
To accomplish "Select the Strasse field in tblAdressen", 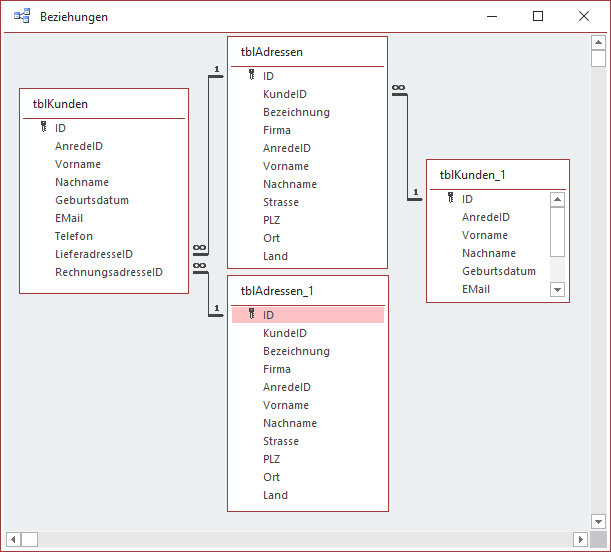I will (280, 202).
